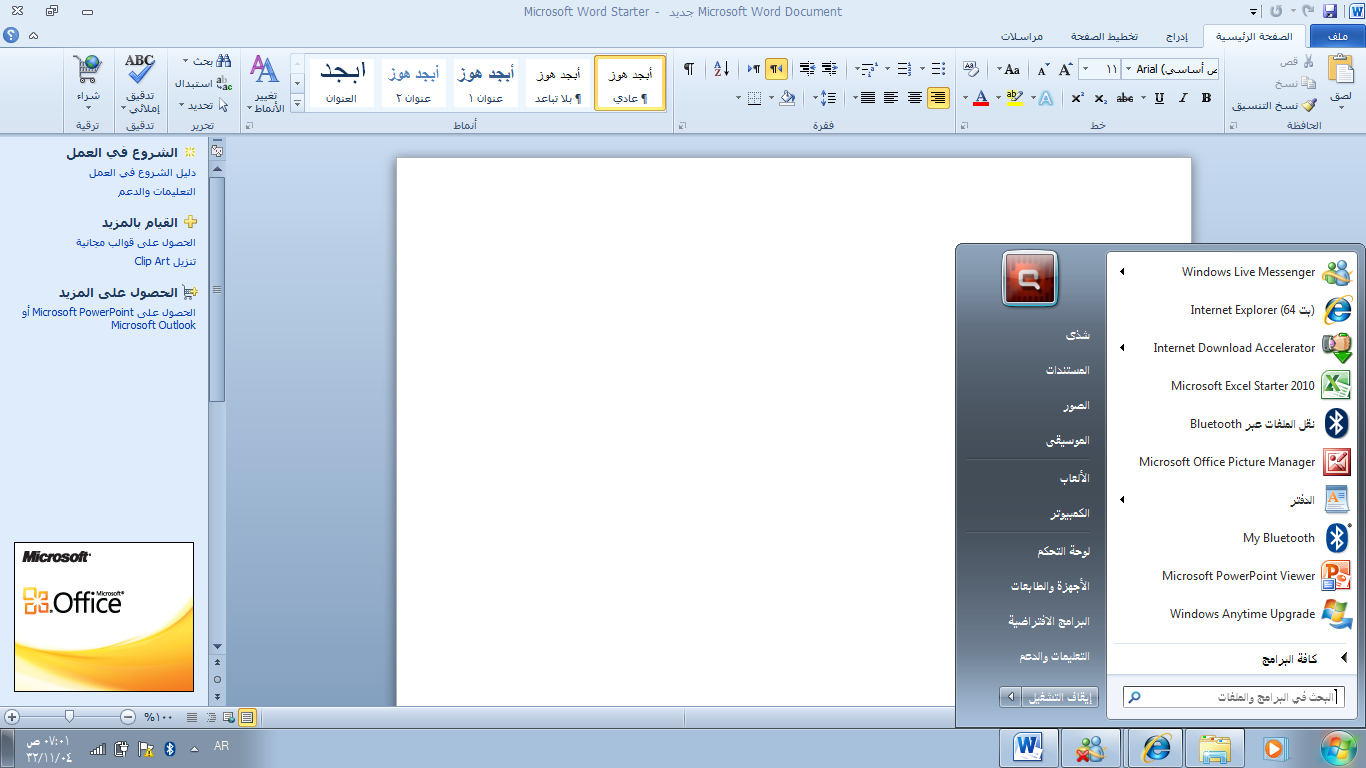Click the Find binoculars (بحث) icon
Image resolution: width=1366 pixels, height=768 pixels.
(x=223, y=61)
